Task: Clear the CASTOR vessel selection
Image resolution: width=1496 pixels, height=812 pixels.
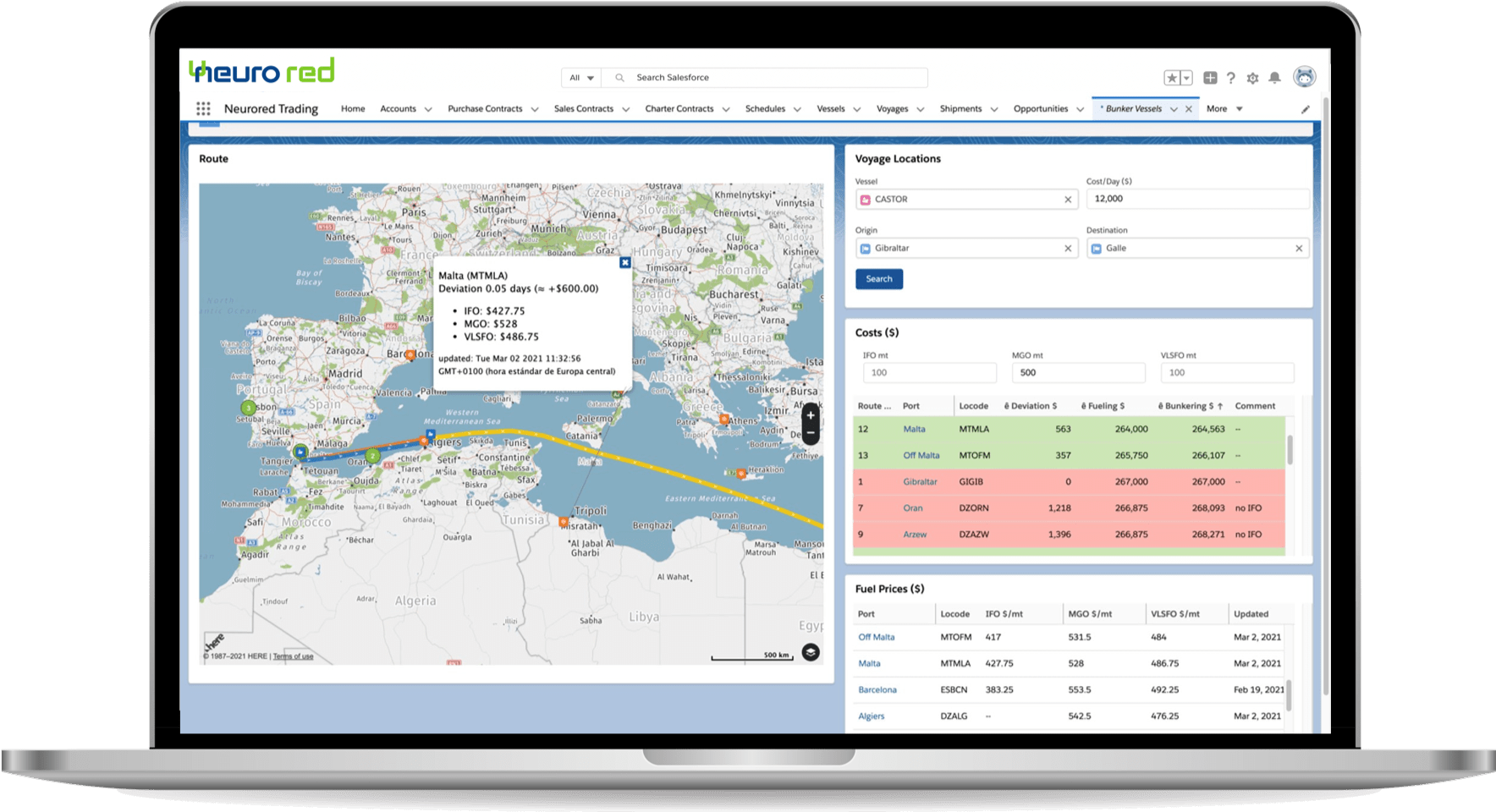Action: tap(1068, 200)
